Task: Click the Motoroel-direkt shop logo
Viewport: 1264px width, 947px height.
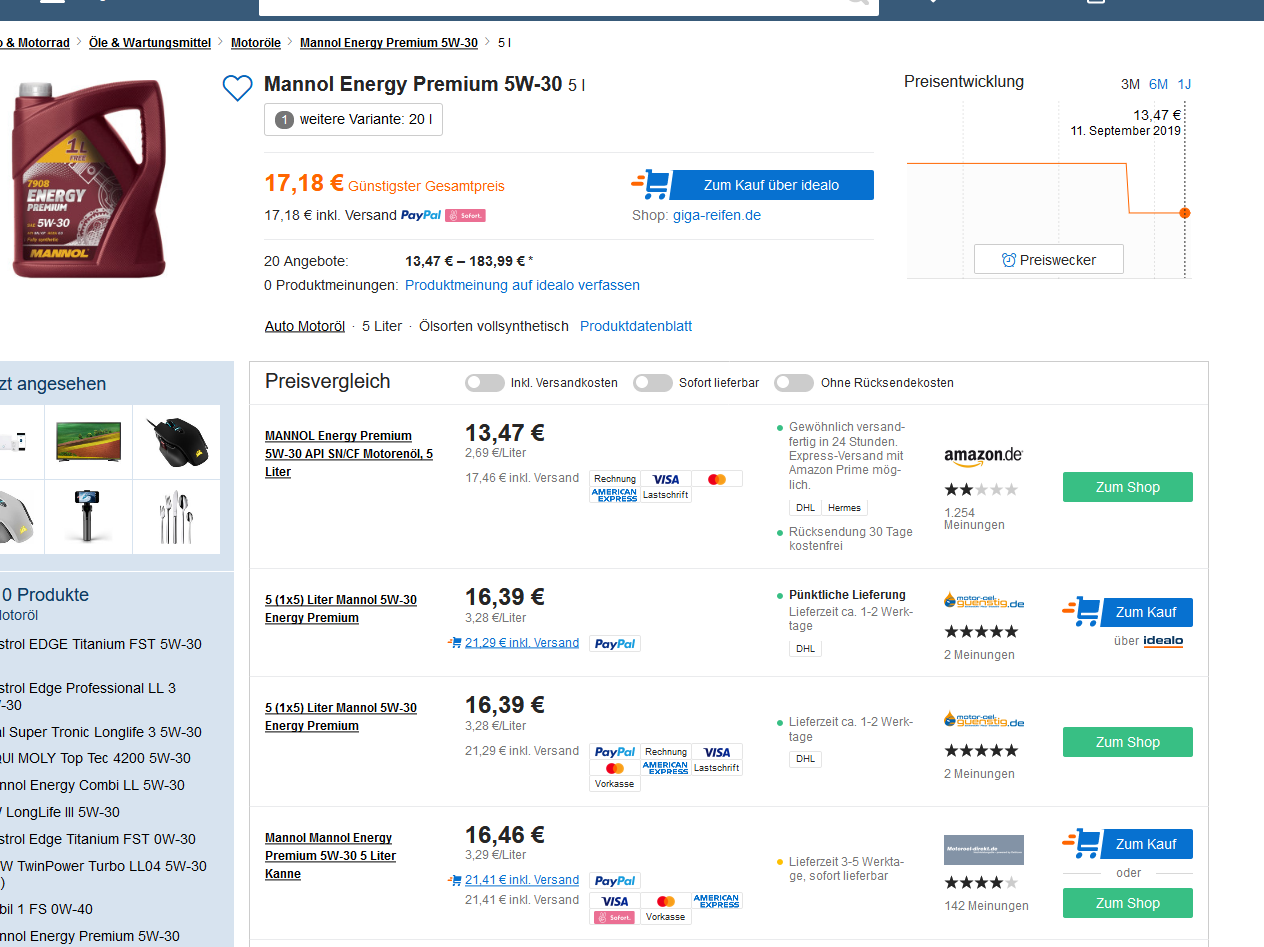Action: (983, 850)
